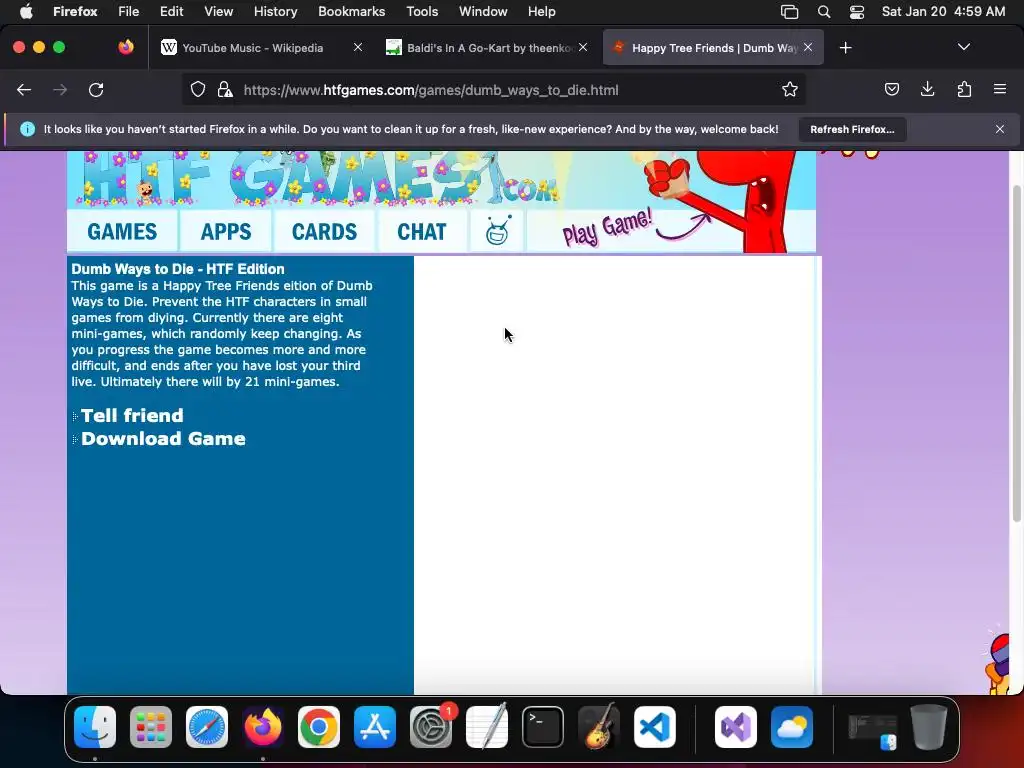1024x768 pixels.
Task: Click the Tell friend link
Action: click(132, 416)
